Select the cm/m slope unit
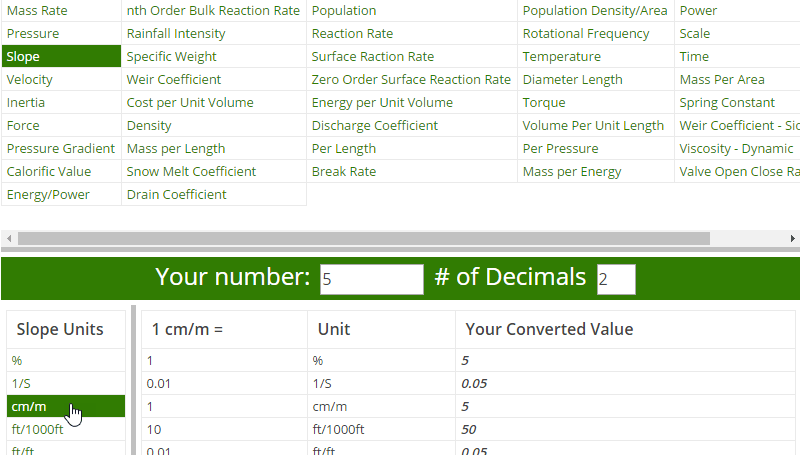 pyautogui.click(x=66, y=407)
